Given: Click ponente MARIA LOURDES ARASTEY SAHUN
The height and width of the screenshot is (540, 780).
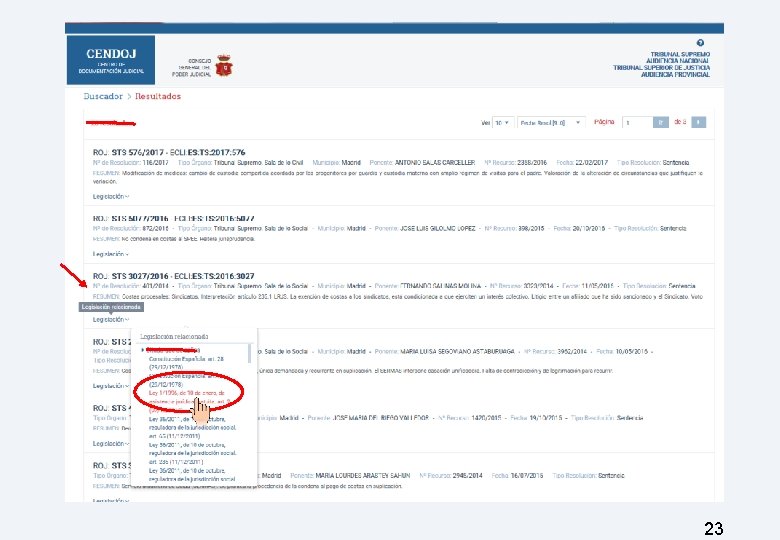Looking at the screenshot, I should pyautogui.click(x=363, y=476).
